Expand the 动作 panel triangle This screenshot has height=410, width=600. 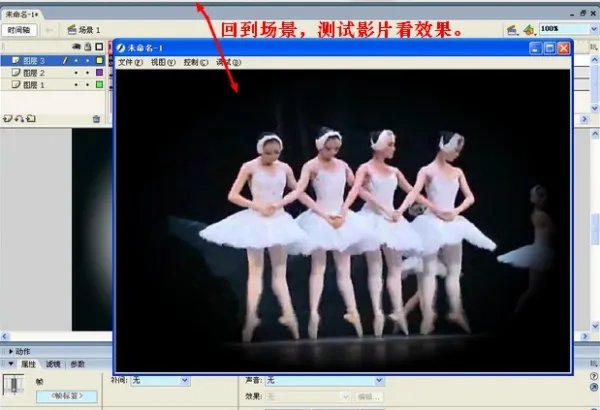(11, 351)
